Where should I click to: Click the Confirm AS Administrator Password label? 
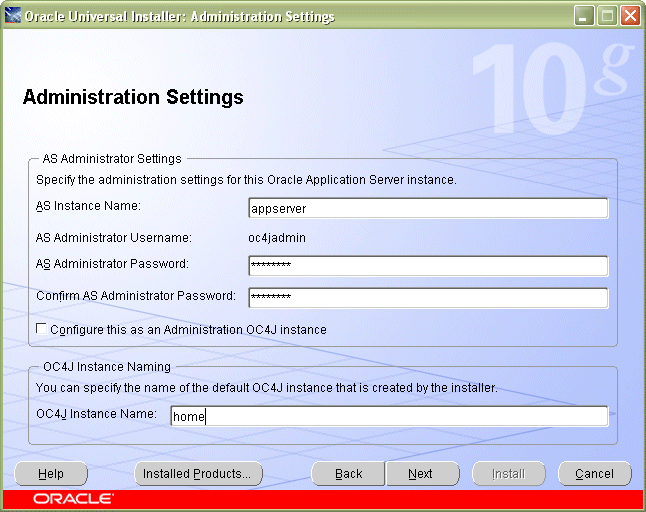[x=136, y=296]
